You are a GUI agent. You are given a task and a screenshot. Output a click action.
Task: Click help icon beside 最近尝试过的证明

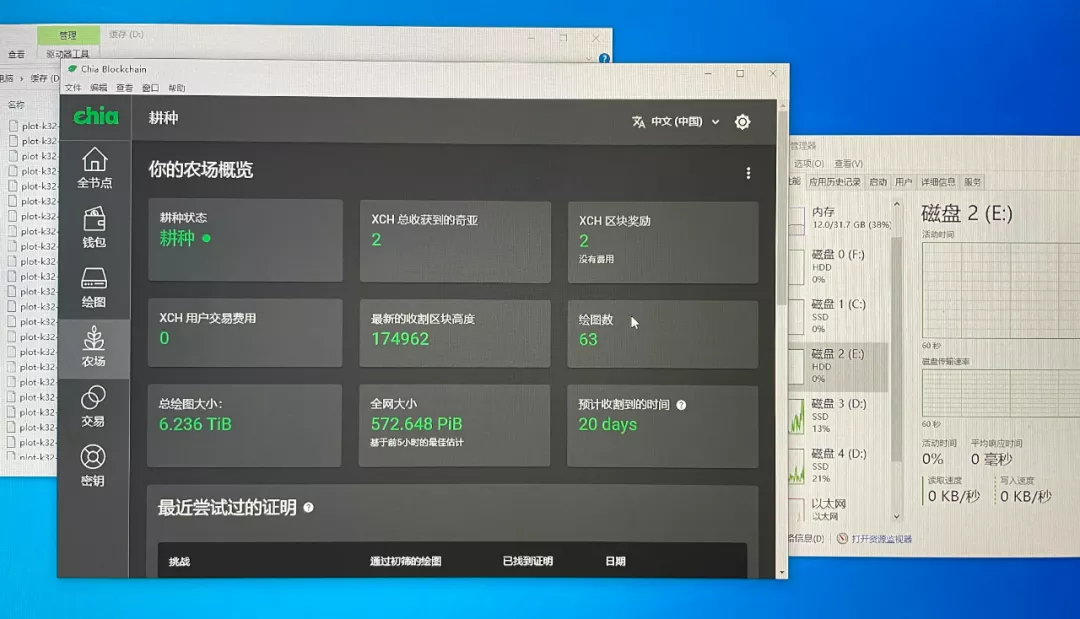click(x=308, y=508)
